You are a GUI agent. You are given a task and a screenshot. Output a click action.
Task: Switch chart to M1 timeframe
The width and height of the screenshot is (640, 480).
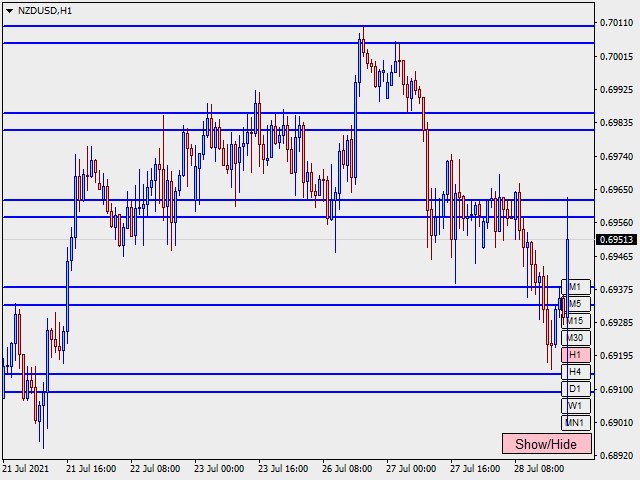(x=576, y=287)
